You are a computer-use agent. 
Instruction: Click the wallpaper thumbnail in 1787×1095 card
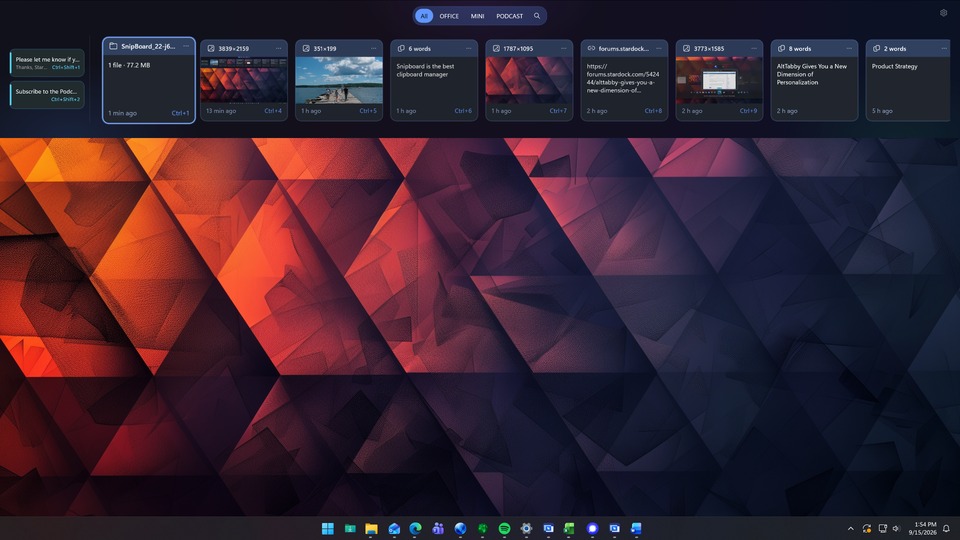coord(529,80)
